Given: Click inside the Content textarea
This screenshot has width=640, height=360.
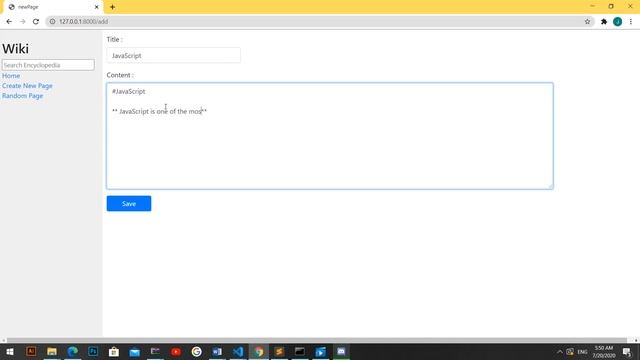Looking at the screenshot, I should (330, 136).
